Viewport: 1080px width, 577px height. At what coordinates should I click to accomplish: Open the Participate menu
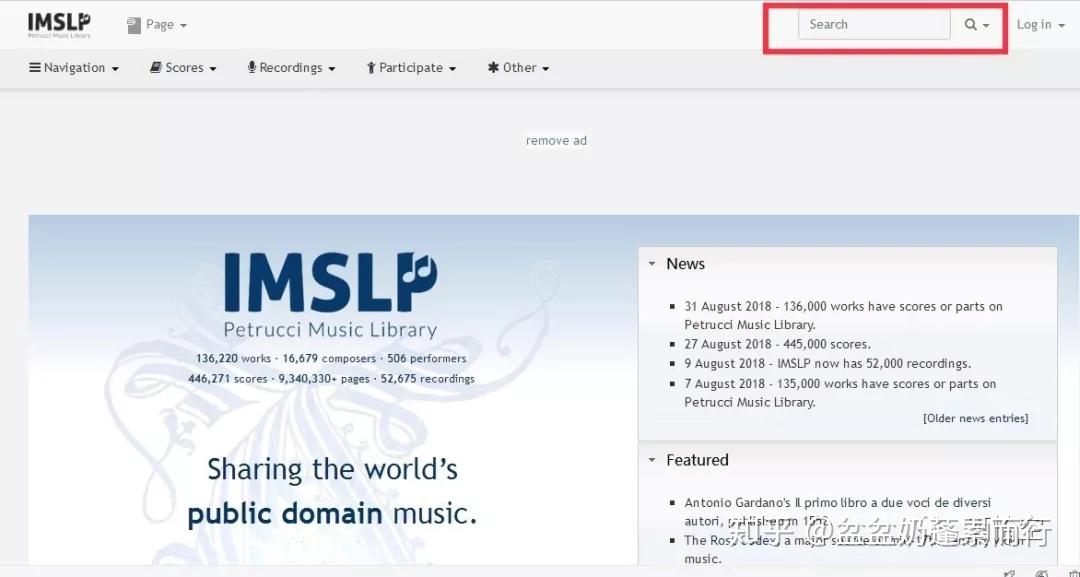pos(410,67)
